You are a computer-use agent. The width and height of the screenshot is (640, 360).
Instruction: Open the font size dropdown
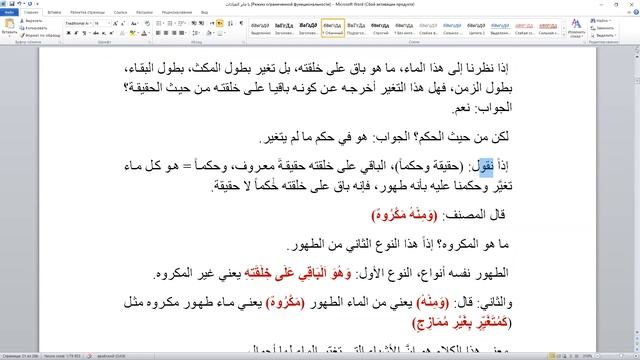[x=109, y=23]
